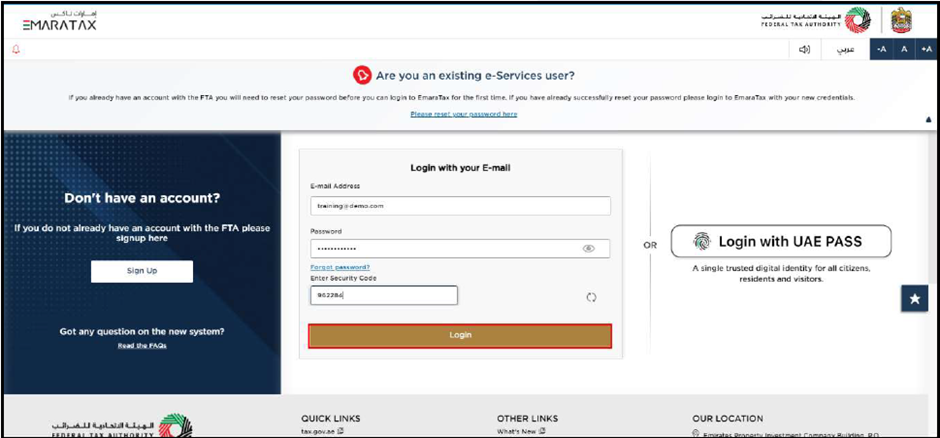Click the E-mail Address input field
Screen dimensions: 940x438
tap(460, 205)
